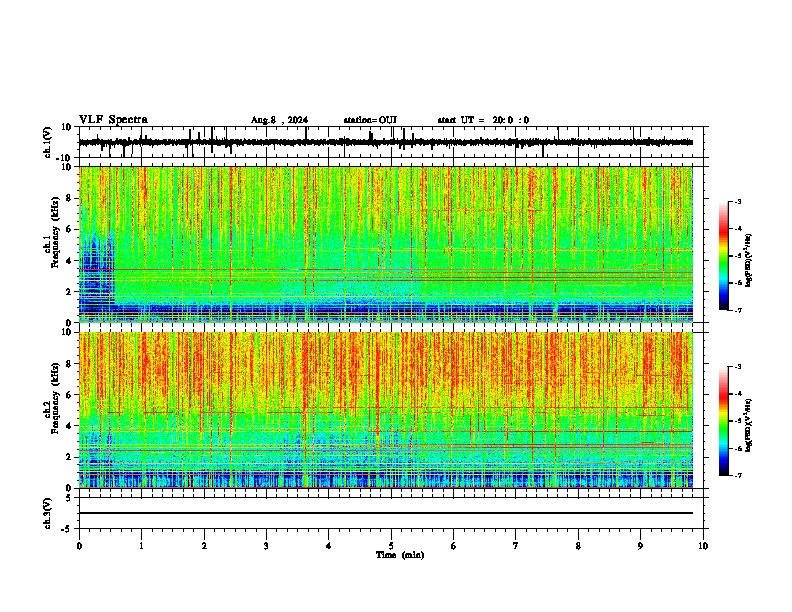The image size is (792, 612).
Task: Click time axis tick label "4"
Action: 329,546
